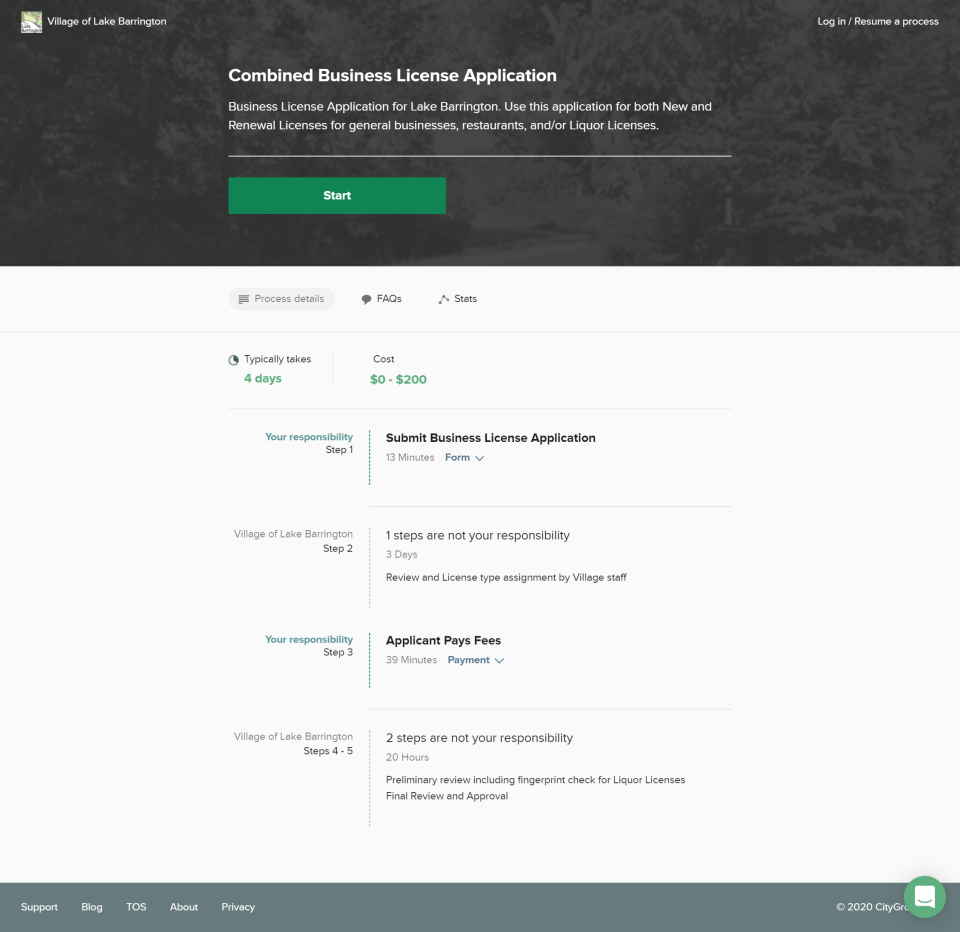Screen dimensions: 960x932
Task: Open the Support footer link
Action: click(x=39, y=907)
